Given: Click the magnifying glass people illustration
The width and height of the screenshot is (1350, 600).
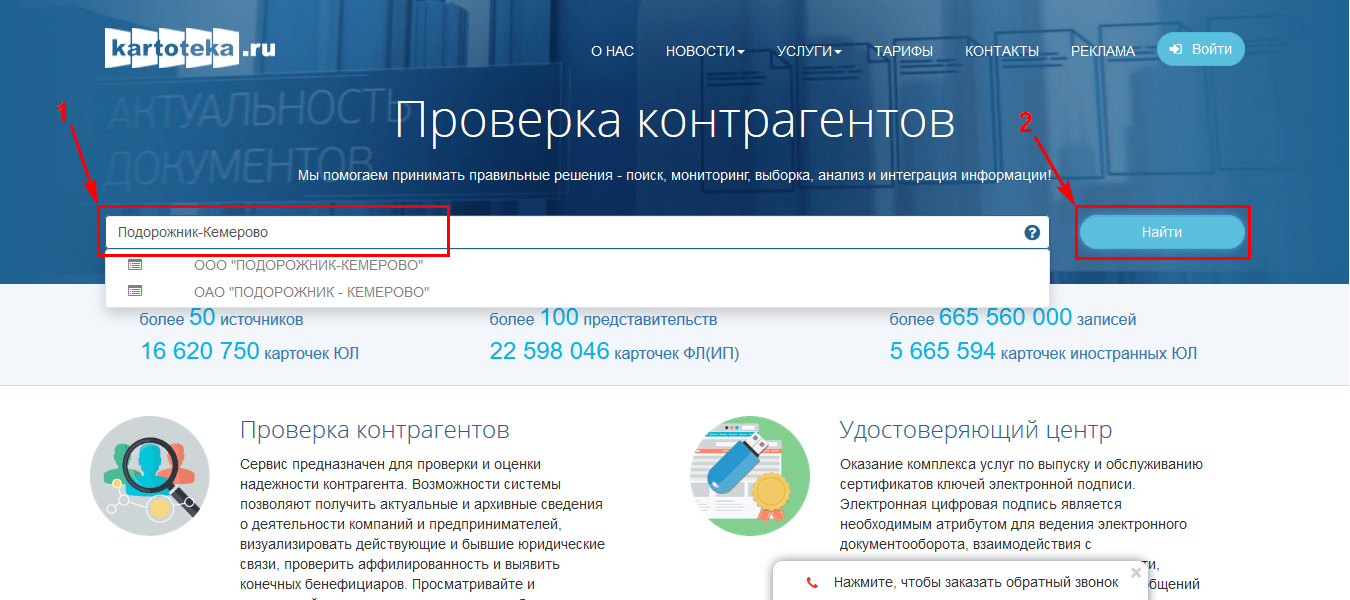Looking at the screenshot, I should [150, 476].
